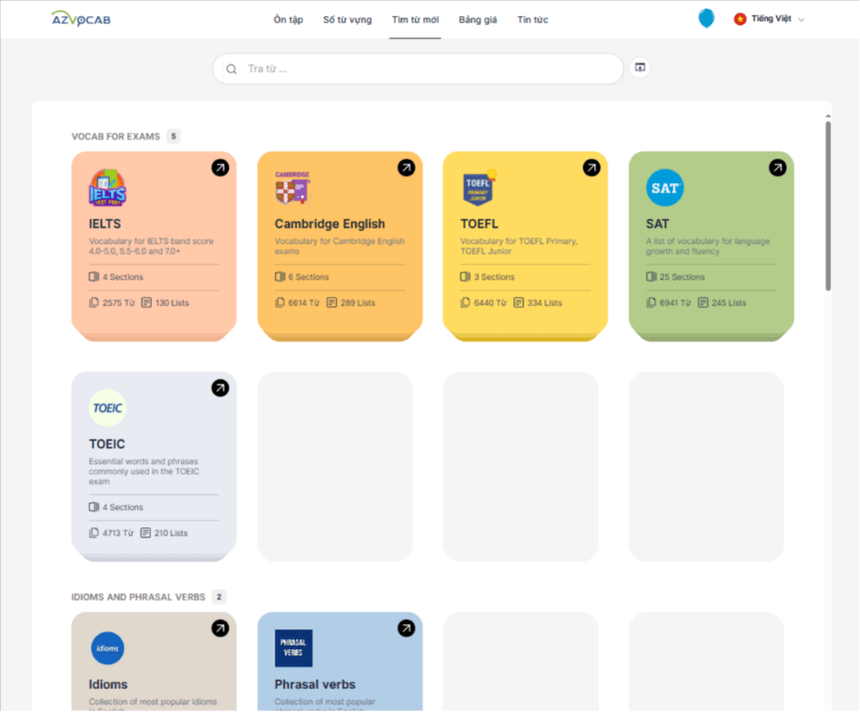Viewport: 860px width, 712px height.
Task: Click the VOCAB FOR EXAMS count badge 5
Action: click(x=173, y=136)
